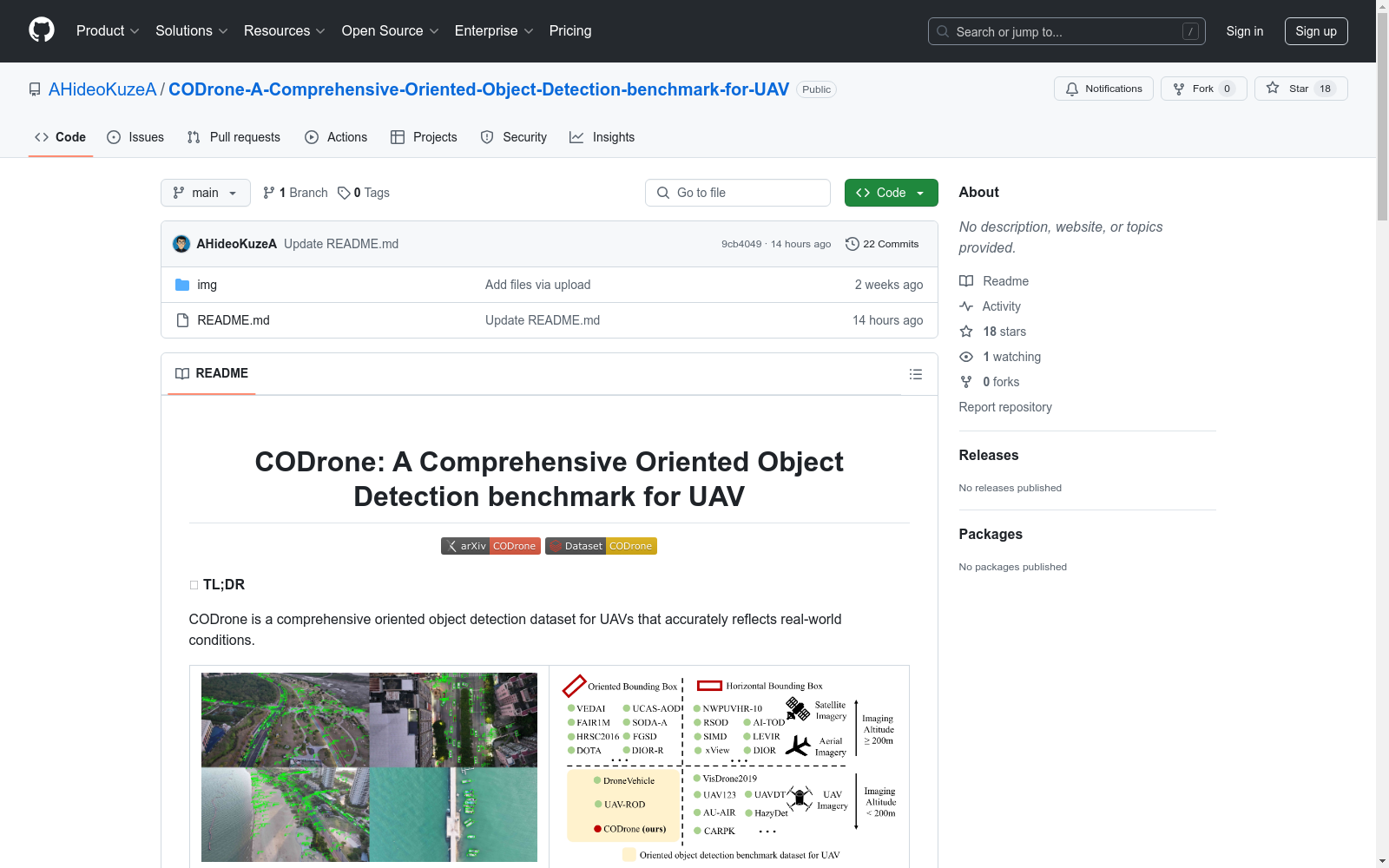Open the 22 Commits history
Image resolution: width=1389 pixels, height=868 pixels.
coord(882,244)
